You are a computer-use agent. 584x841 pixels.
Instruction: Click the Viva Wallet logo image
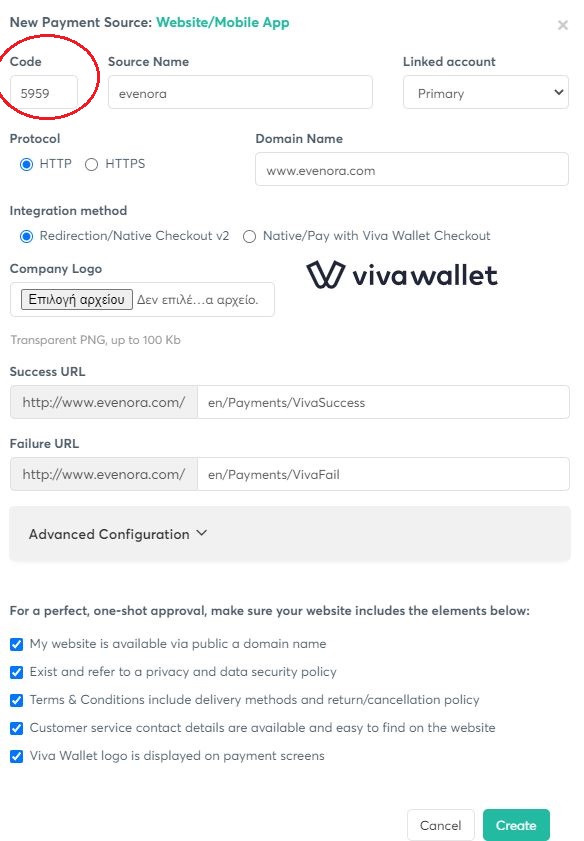click(x=402, y=275)
